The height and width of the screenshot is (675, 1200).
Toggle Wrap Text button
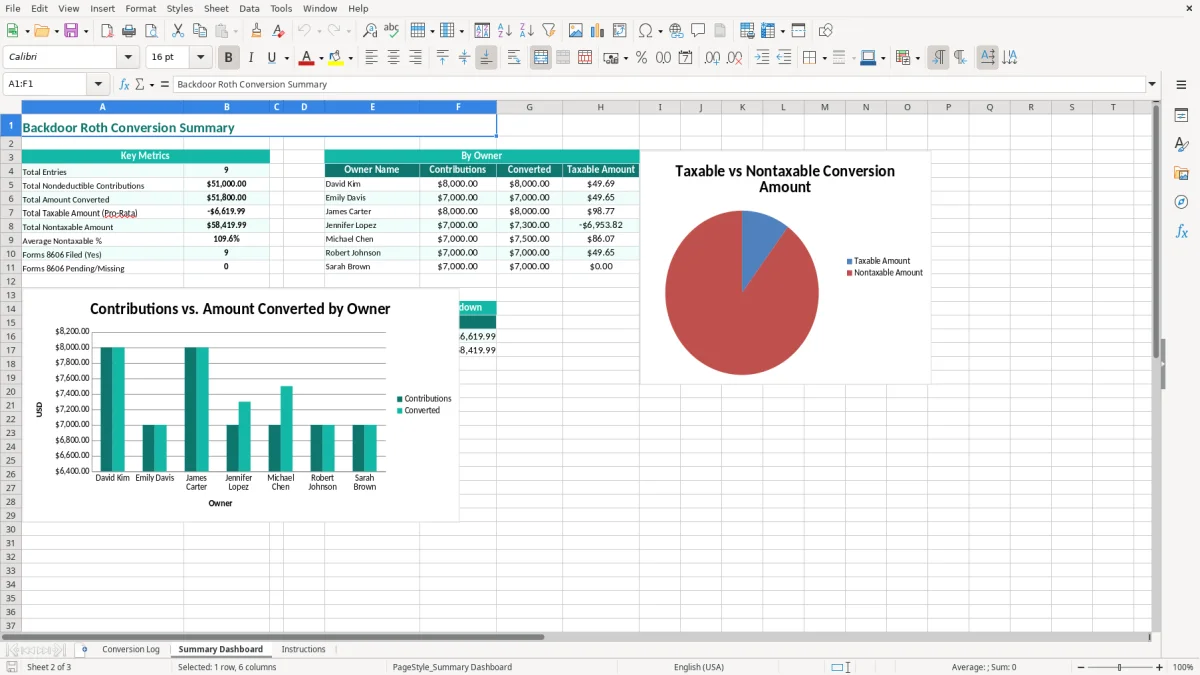pos(514,58)
